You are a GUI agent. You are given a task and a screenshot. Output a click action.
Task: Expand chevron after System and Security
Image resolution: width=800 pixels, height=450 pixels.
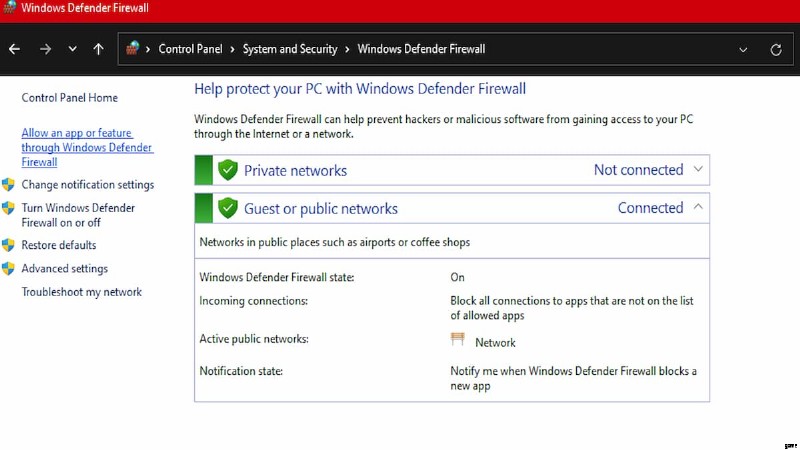click(347, 49)
